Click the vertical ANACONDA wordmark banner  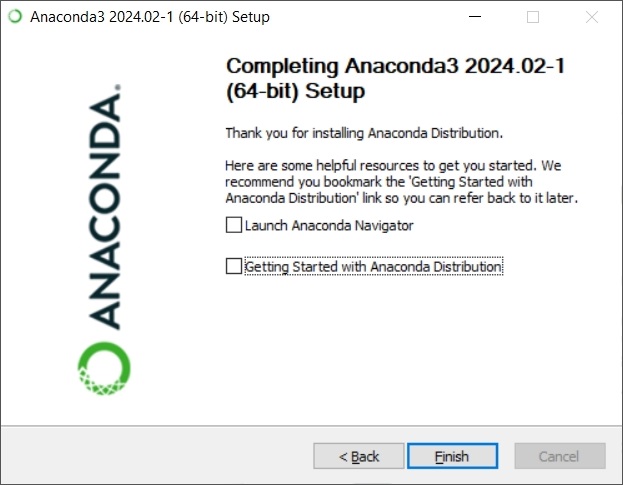tap(104, 209)
